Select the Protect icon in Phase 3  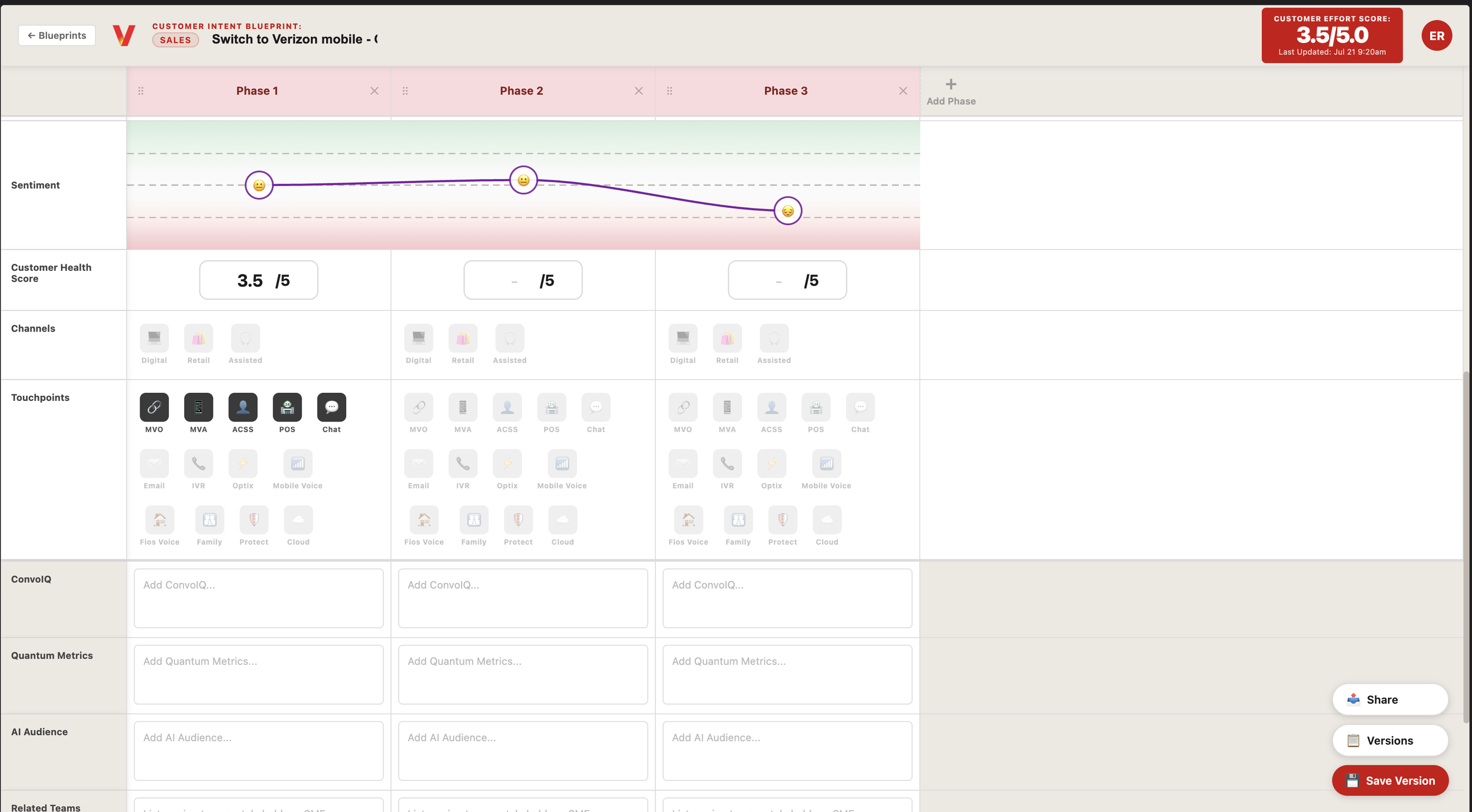tap(783, 520)
